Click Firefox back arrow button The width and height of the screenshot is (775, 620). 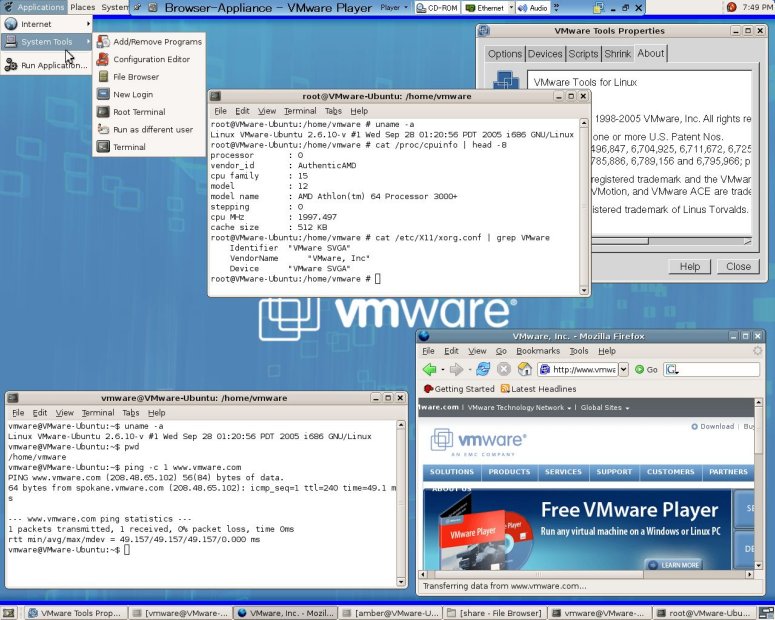430,369
